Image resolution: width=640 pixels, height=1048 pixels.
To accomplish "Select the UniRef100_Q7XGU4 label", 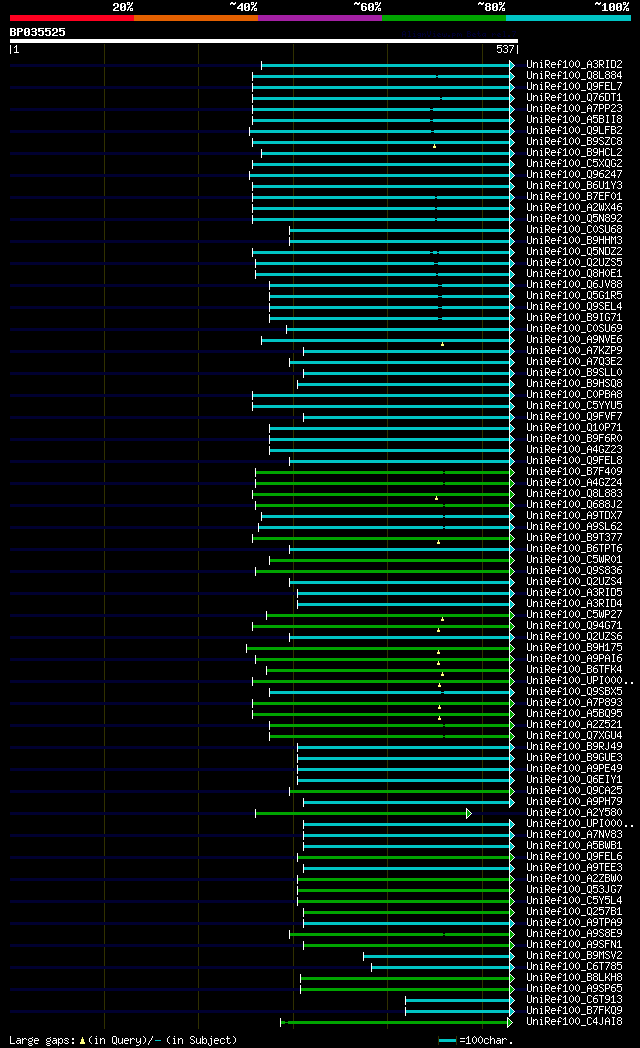I will [574, 737].
